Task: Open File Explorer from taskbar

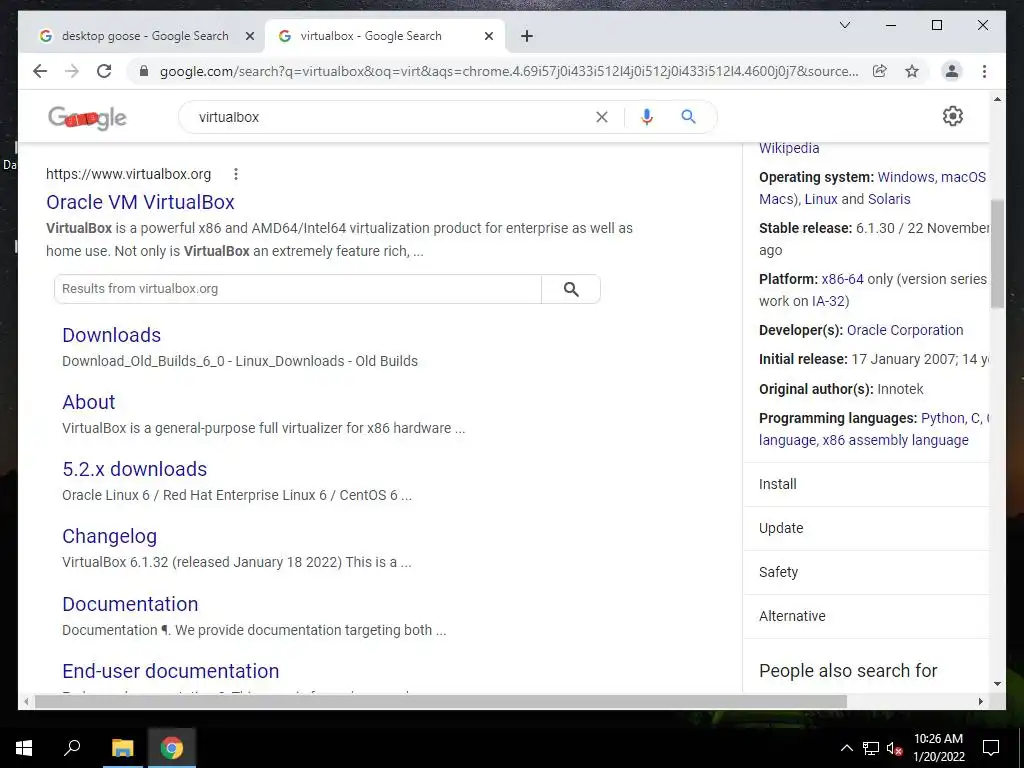Action: (122, 748)
